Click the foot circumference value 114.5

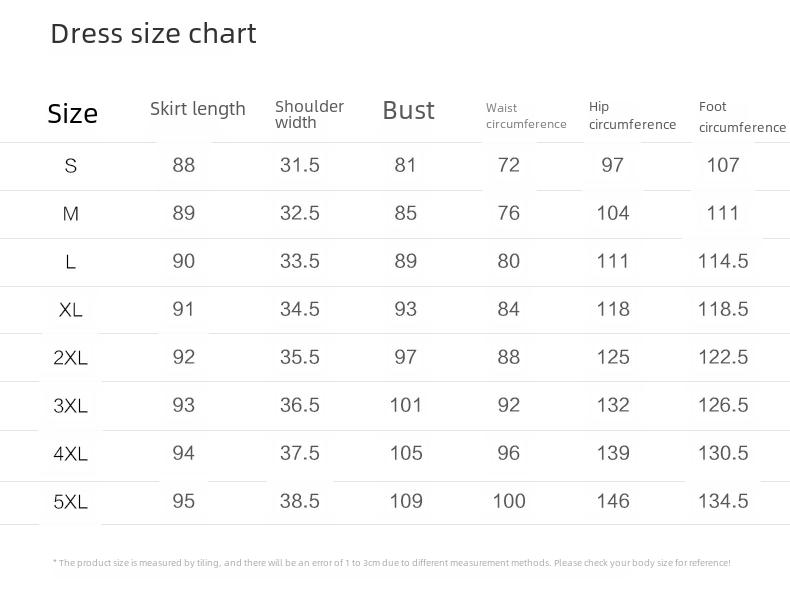[x=723, y=261]
